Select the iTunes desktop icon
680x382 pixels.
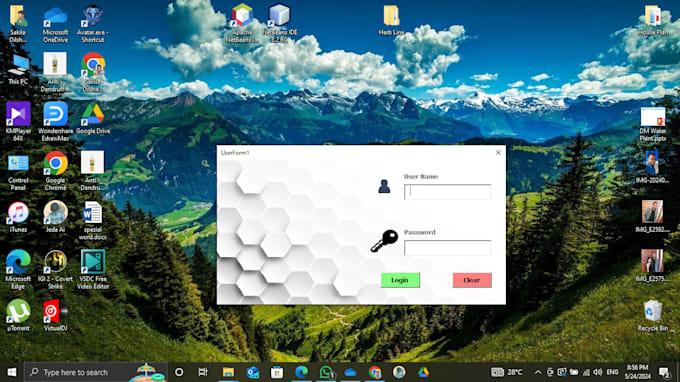tap(18, 217)
